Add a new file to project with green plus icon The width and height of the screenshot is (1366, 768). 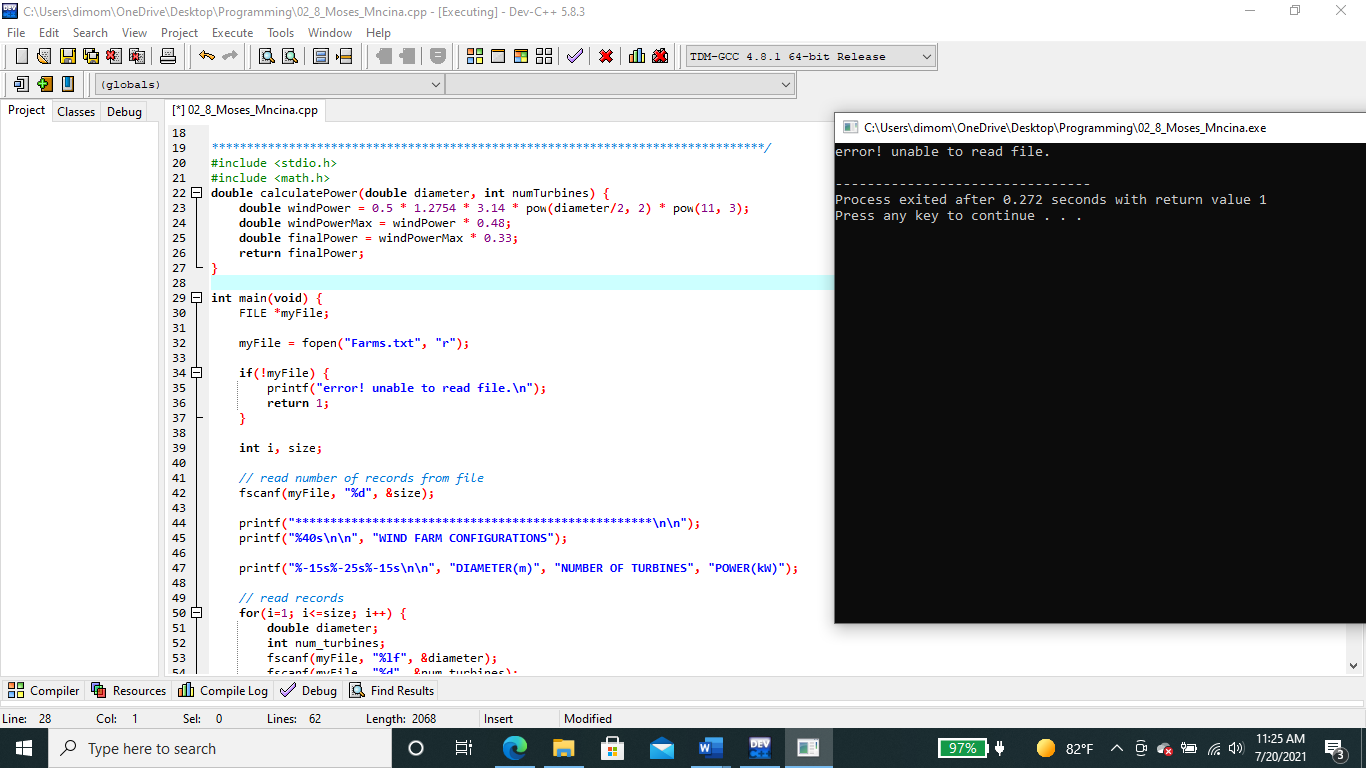click(44, 84)
